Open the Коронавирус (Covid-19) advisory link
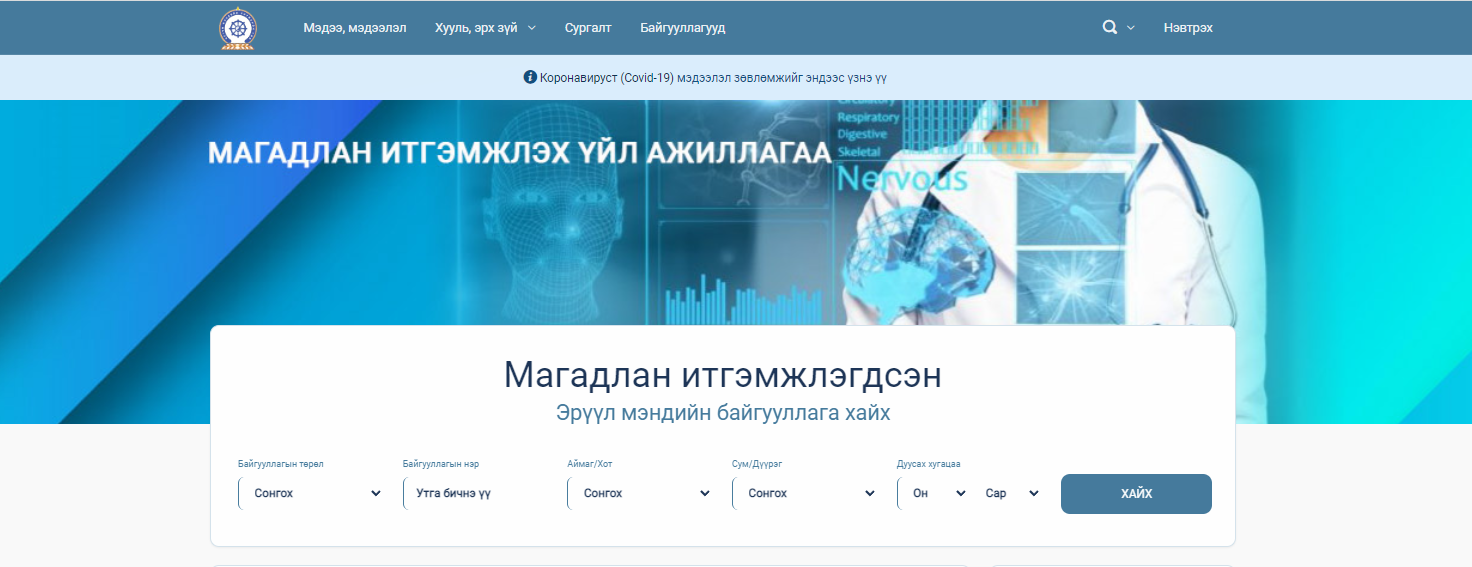The width and height of the screenshot is (1472, 567). [x=713, y=77]
